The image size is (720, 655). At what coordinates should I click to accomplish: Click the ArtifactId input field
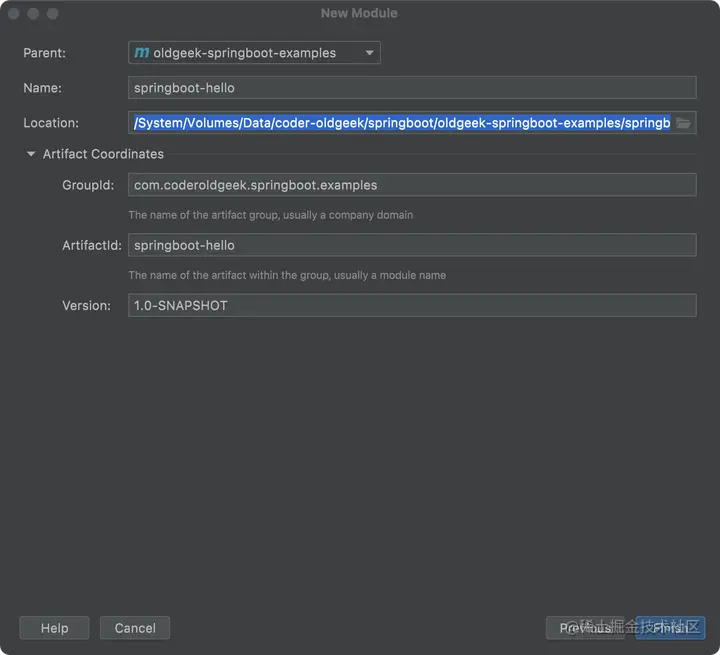[x=412, y=245]
